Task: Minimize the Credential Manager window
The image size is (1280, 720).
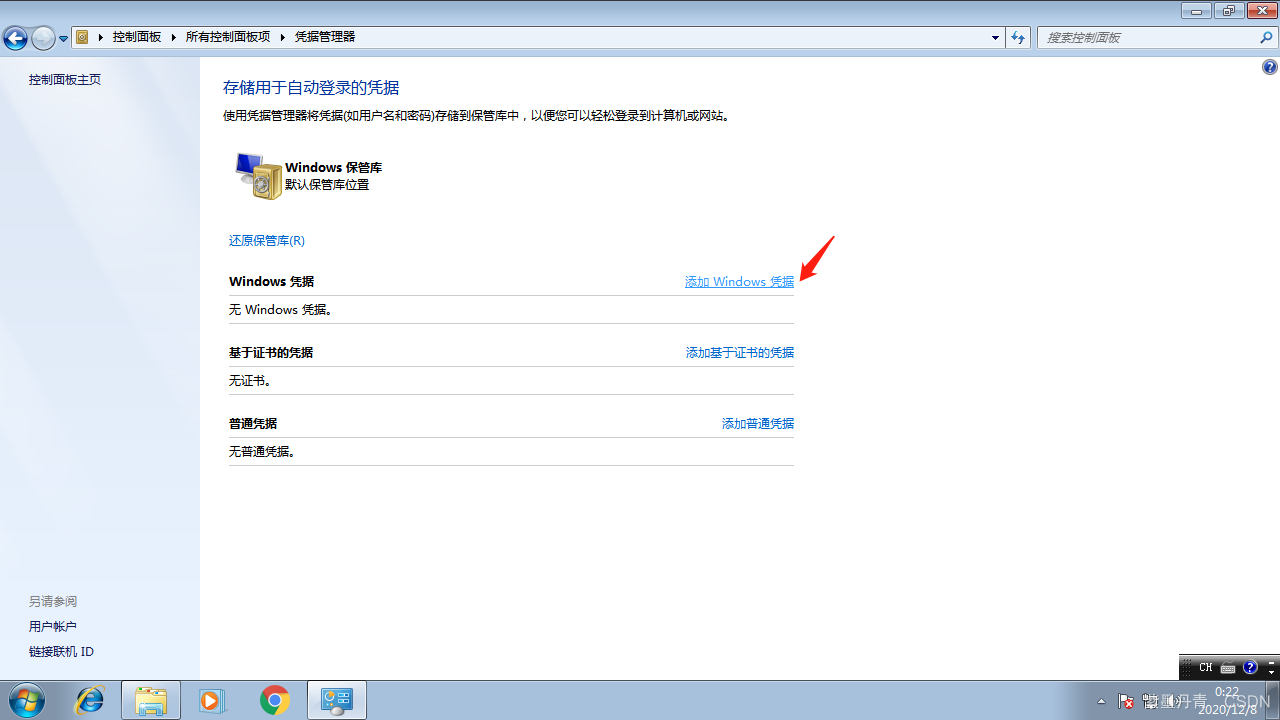Action: click(1196, 10)
